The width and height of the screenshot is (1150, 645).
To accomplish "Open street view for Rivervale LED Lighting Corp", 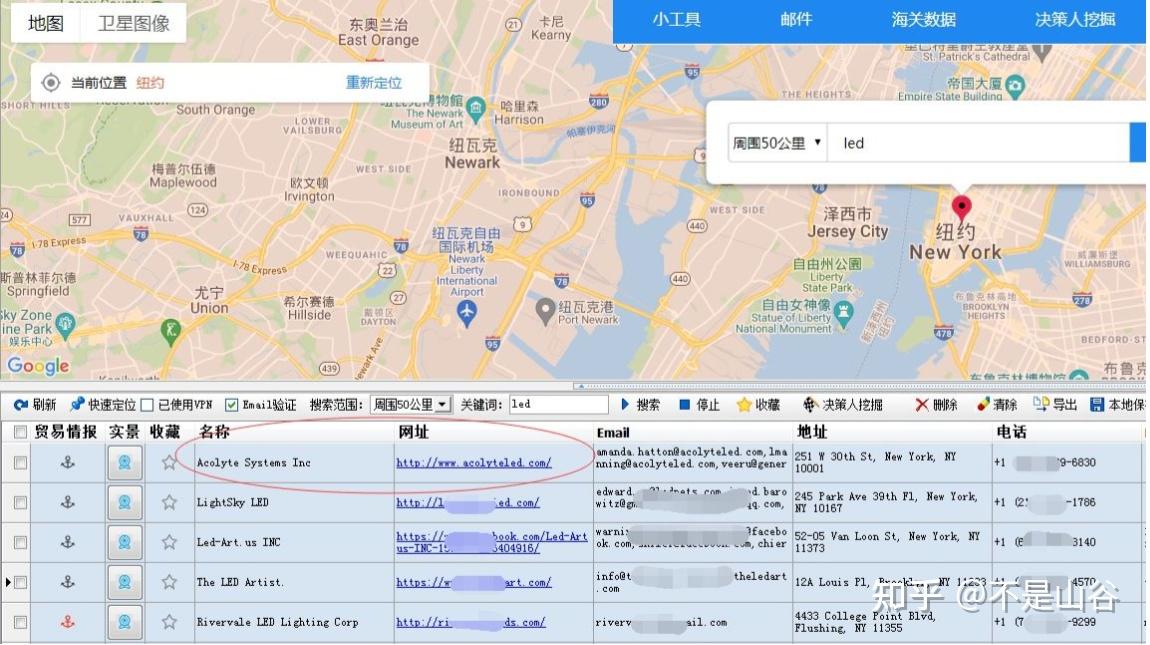I will click(x=125, y=622).
